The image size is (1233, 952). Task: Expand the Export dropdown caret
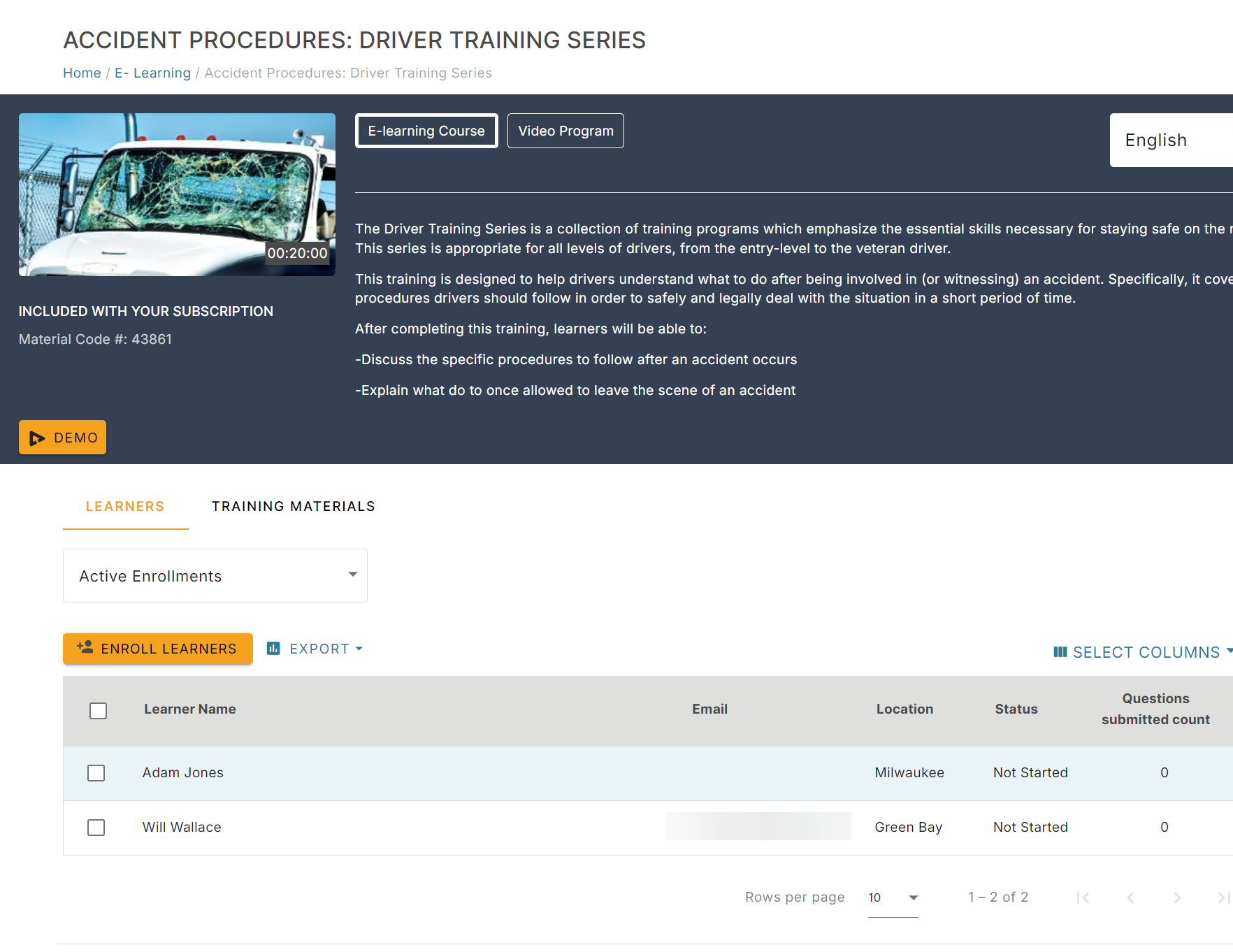(x=359, y=649)
